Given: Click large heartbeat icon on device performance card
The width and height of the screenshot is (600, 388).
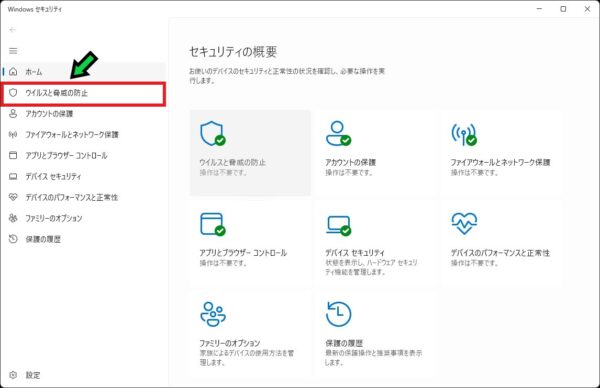Looking at the screenshot, I should point(464,223).
